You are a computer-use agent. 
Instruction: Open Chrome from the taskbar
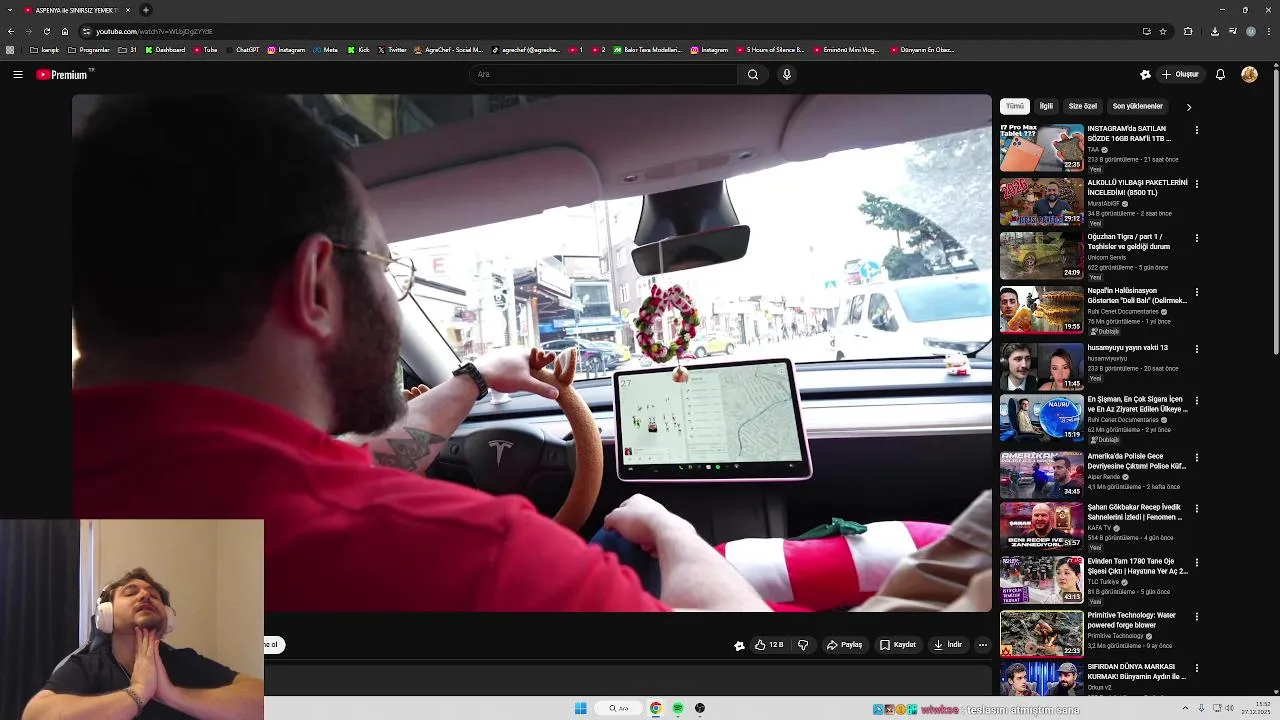(656, 708)
